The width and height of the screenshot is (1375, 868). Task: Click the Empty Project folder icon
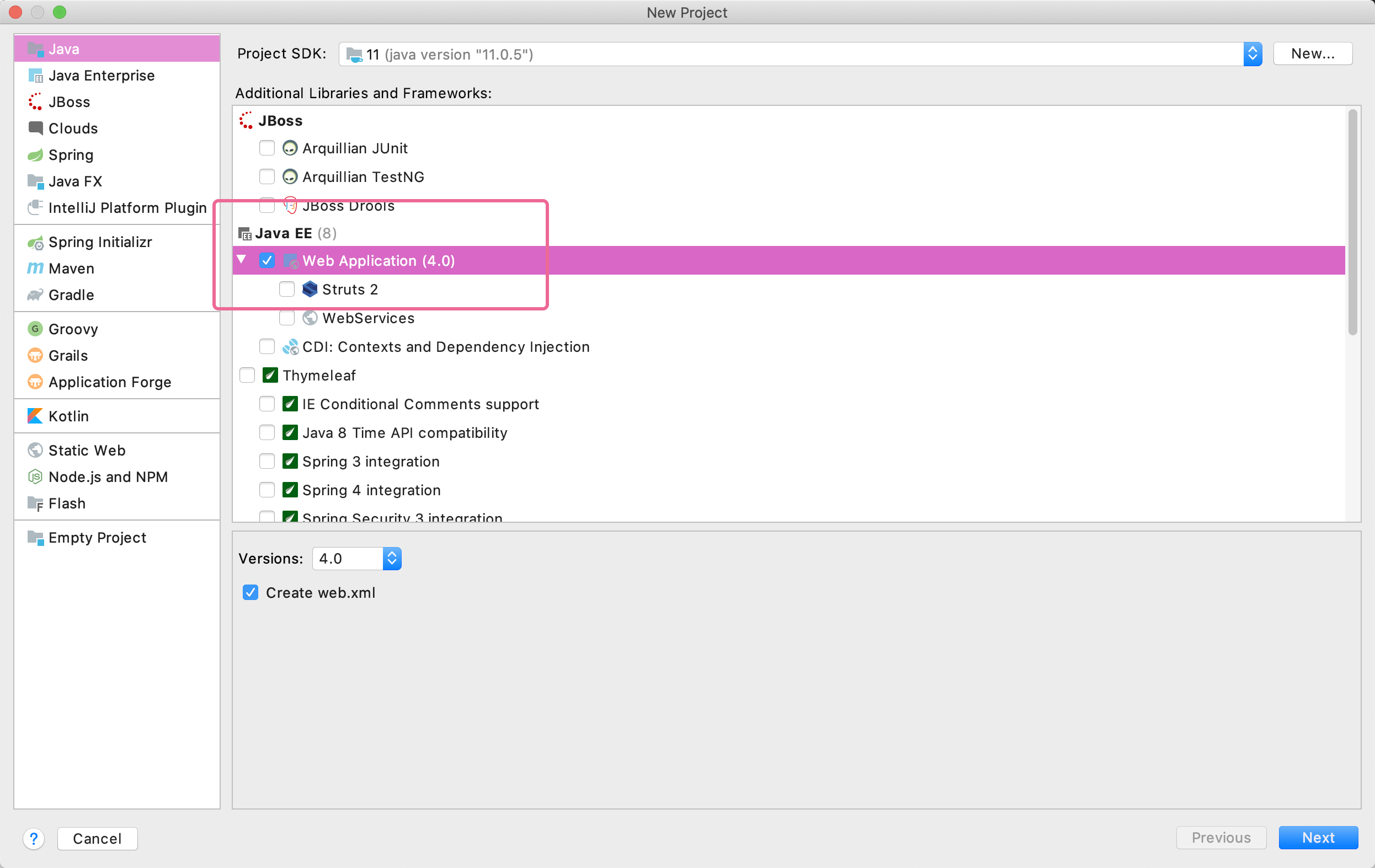click(35, 538)
